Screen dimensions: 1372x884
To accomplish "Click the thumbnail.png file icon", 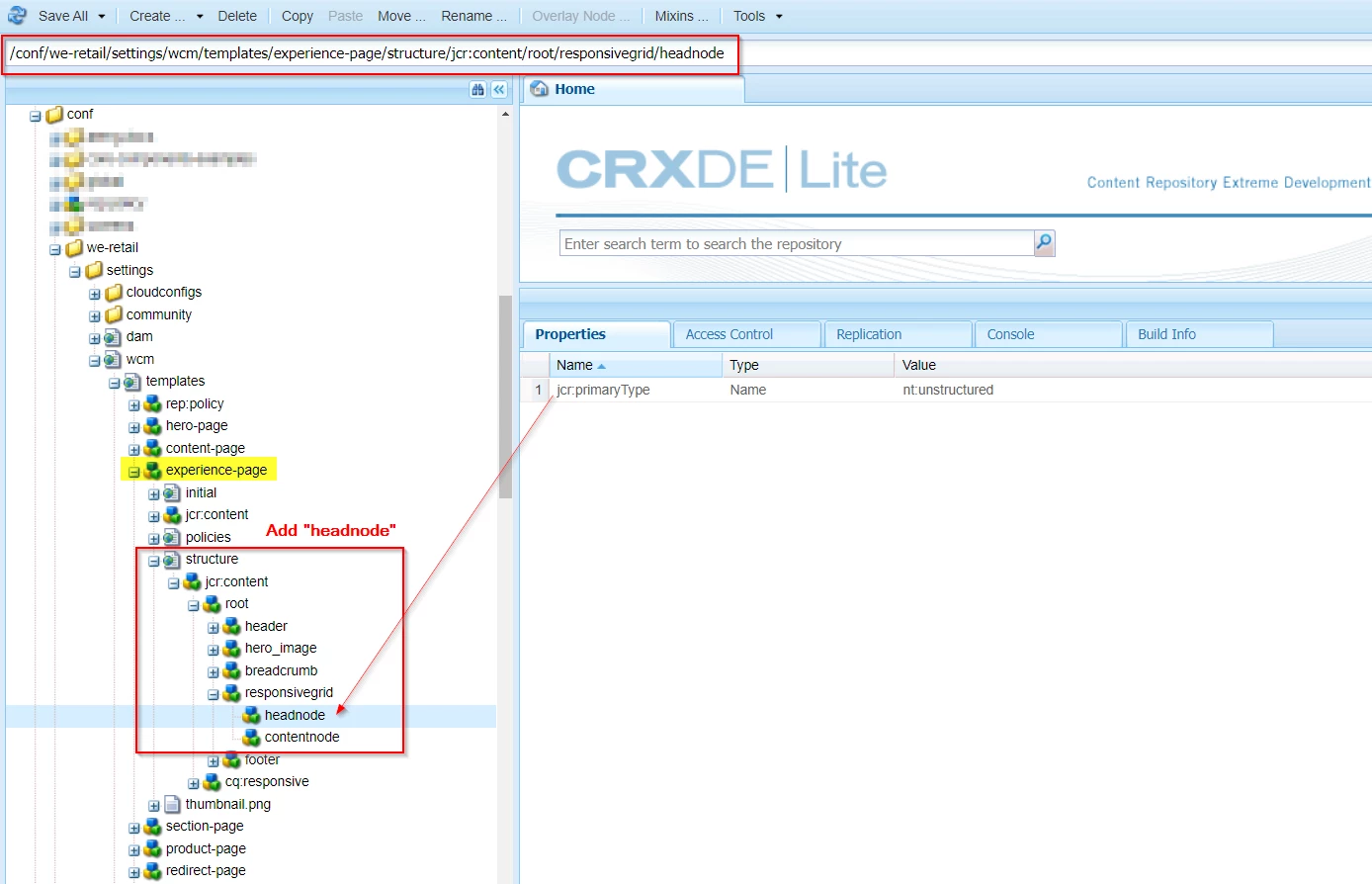I will point(172,804).
